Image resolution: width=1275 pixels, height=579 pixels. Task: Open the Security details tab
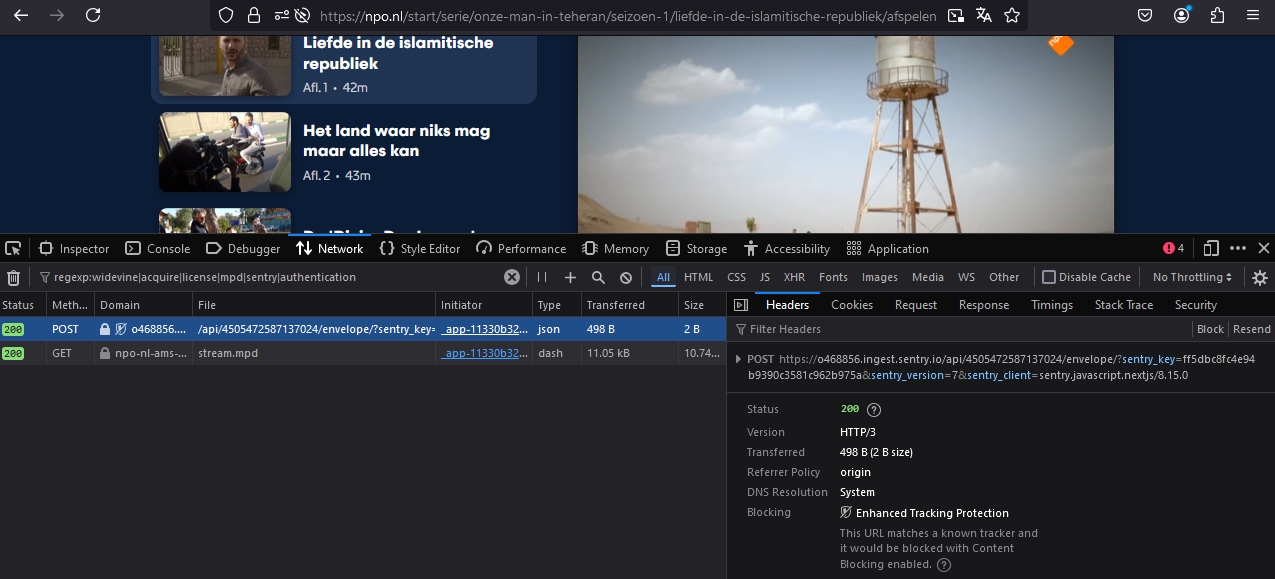tap(1196, 305)
